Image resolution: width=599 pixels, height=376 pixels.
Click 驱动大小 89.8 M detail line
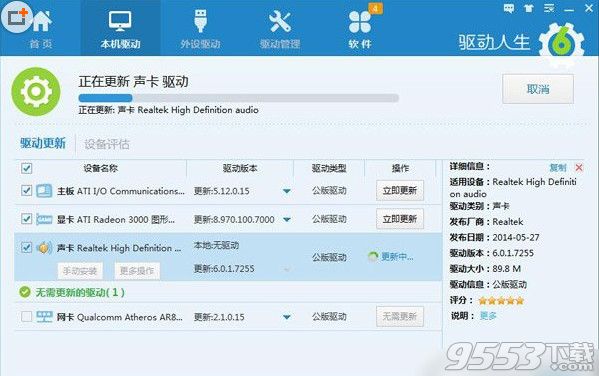[x=485, y=269]
